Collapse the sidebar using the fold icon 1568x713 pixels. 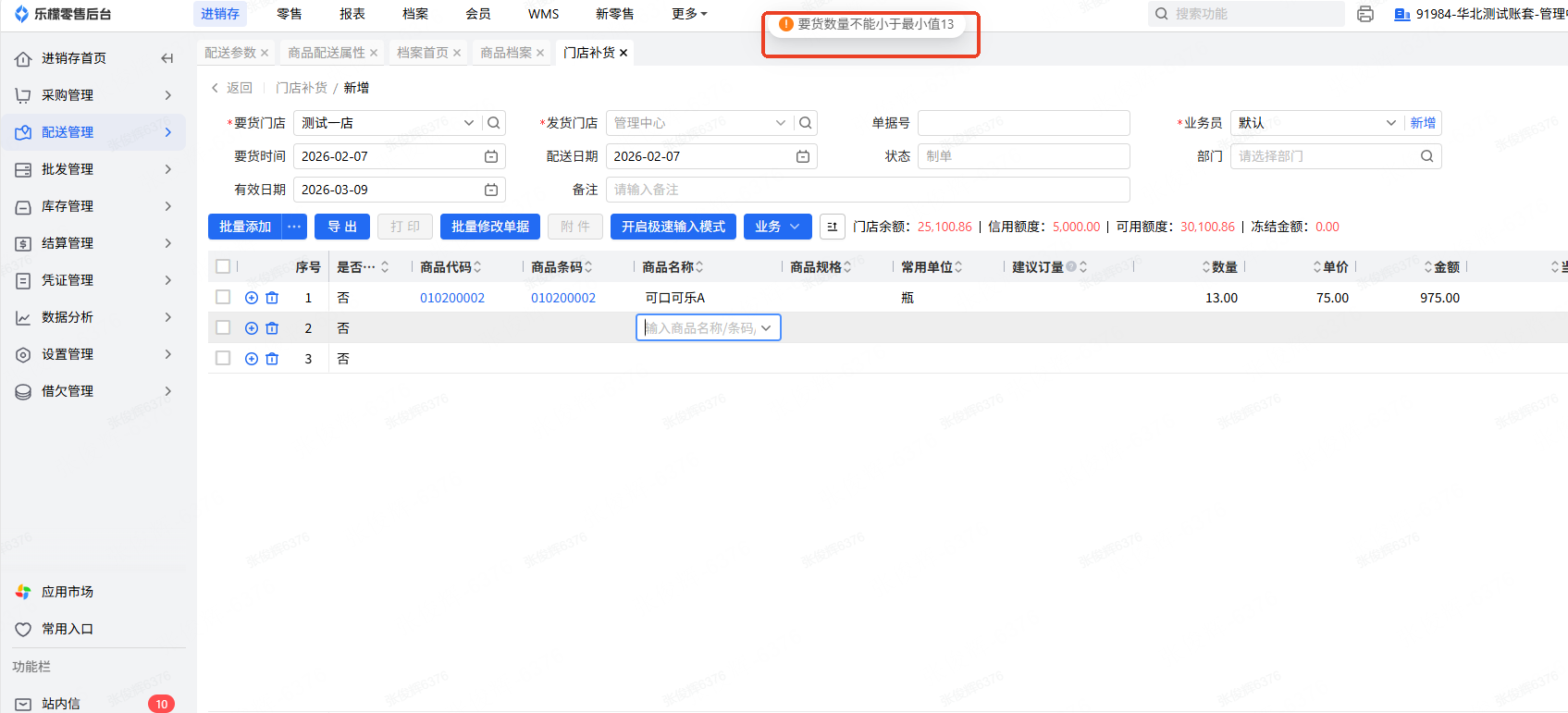(x=167, y=58)
